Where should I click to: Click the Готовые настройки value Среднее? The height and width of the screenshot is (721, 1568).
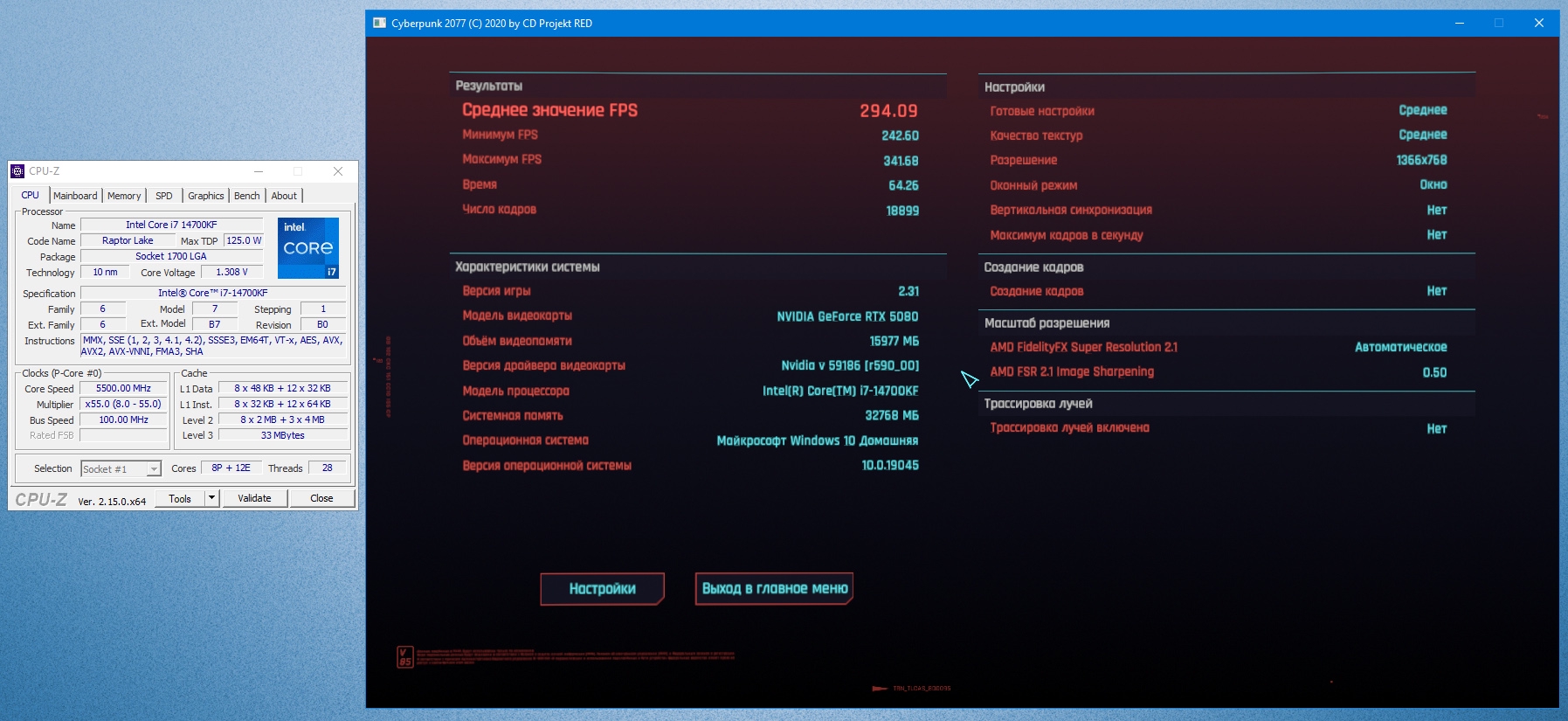pyautogui.click(x=1423, y=110)
